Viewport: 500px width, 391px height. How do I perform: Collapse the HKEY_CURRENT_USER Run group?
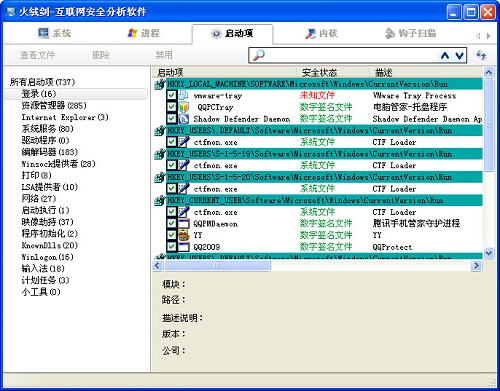click(160, 201)
